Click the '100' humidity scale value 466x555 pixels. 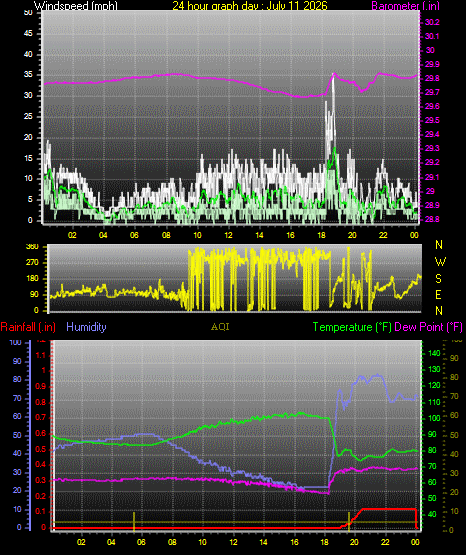click(15, 342)
